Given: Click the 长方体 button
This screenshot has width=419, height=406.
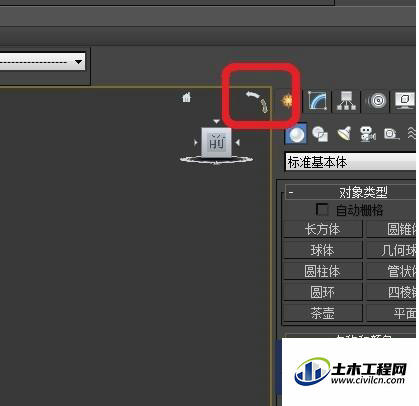Looking at the screenshot, I should [323, 229].
